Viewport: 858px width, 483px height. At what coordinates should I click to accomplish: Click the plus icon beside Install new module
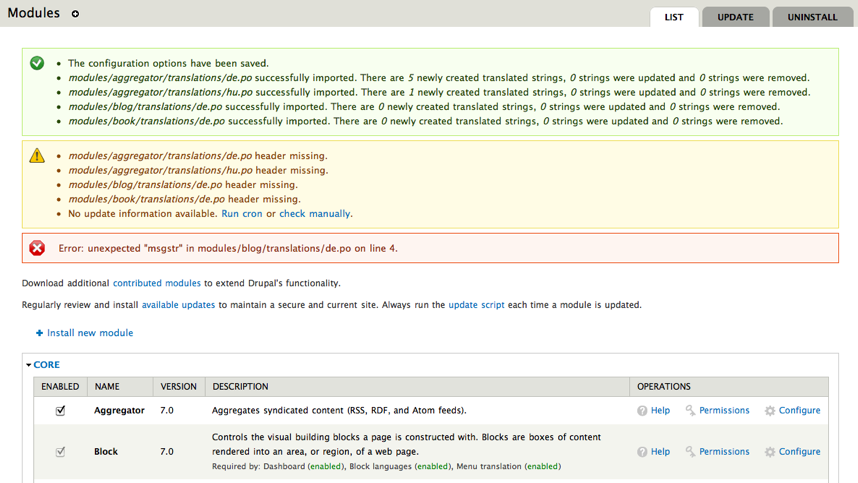pyautogui.click(x=40, y=333)
